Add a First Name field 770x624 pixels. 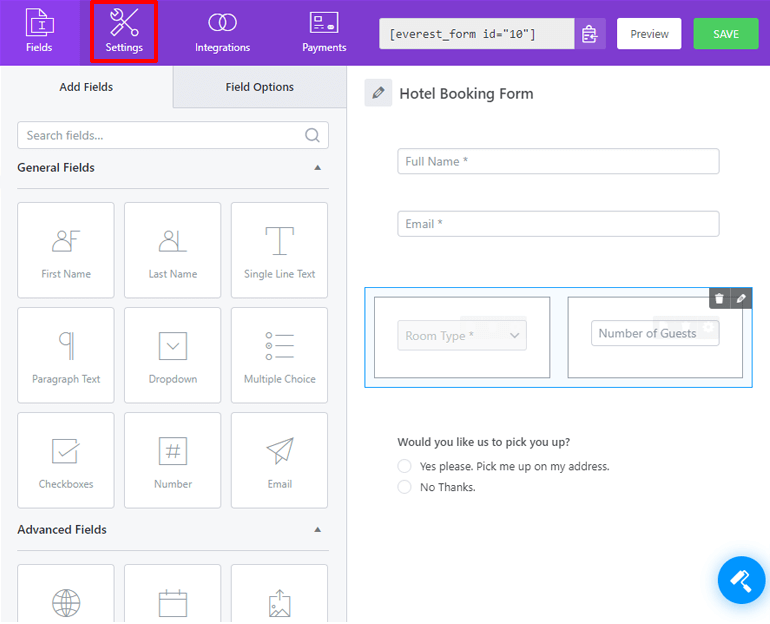tap(66, 250)
